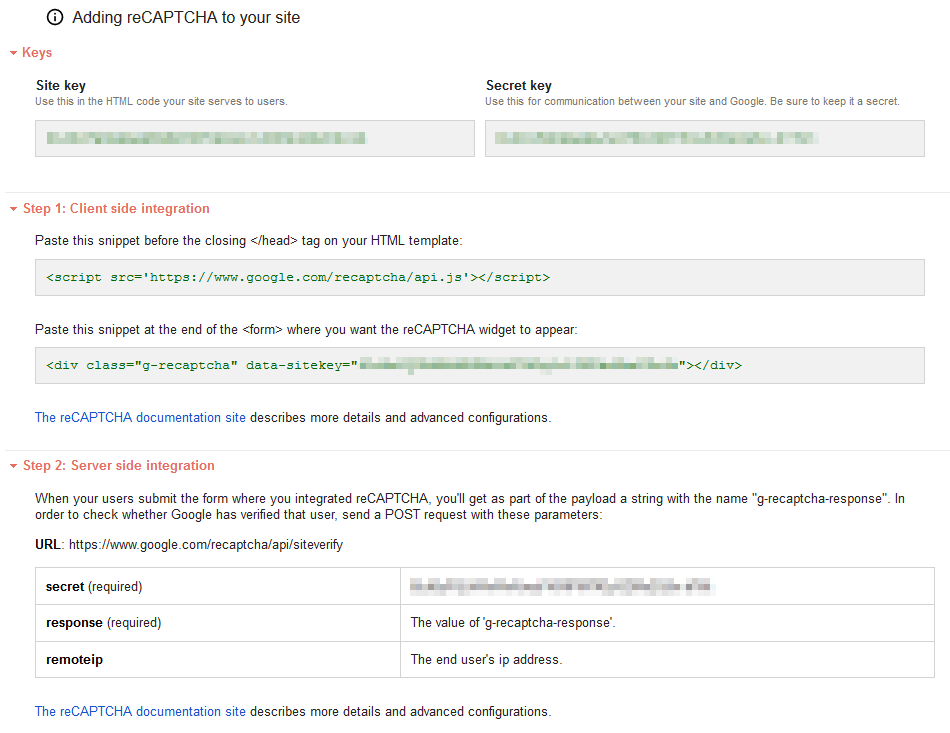Collapse Step 2: Server side integration
This screenshot has width=950, height=733.
coord(13,466)
